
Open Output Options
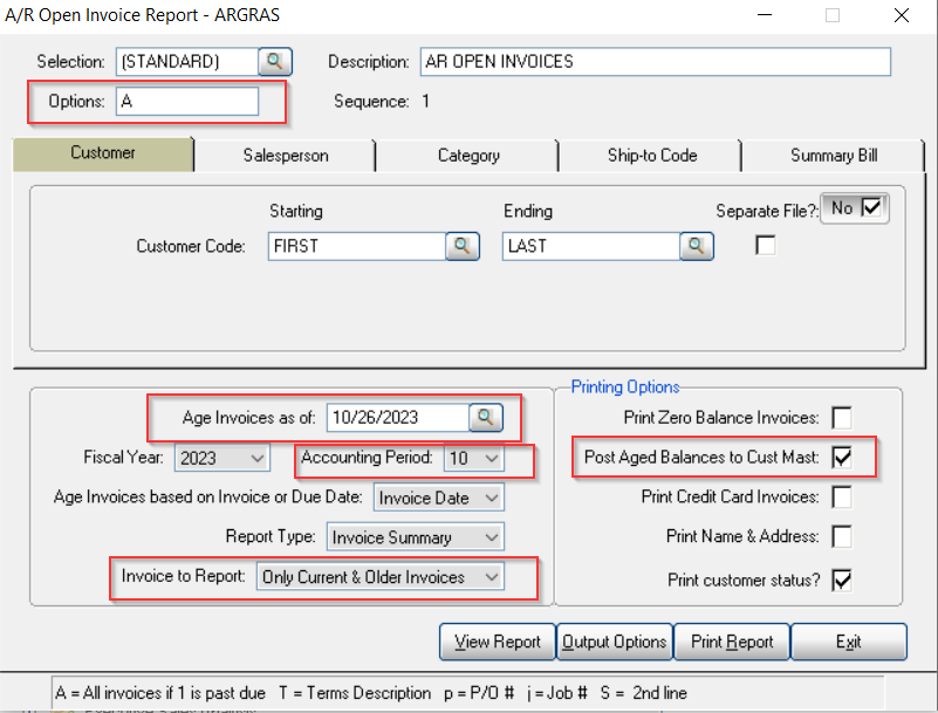(x=614, y=642)
